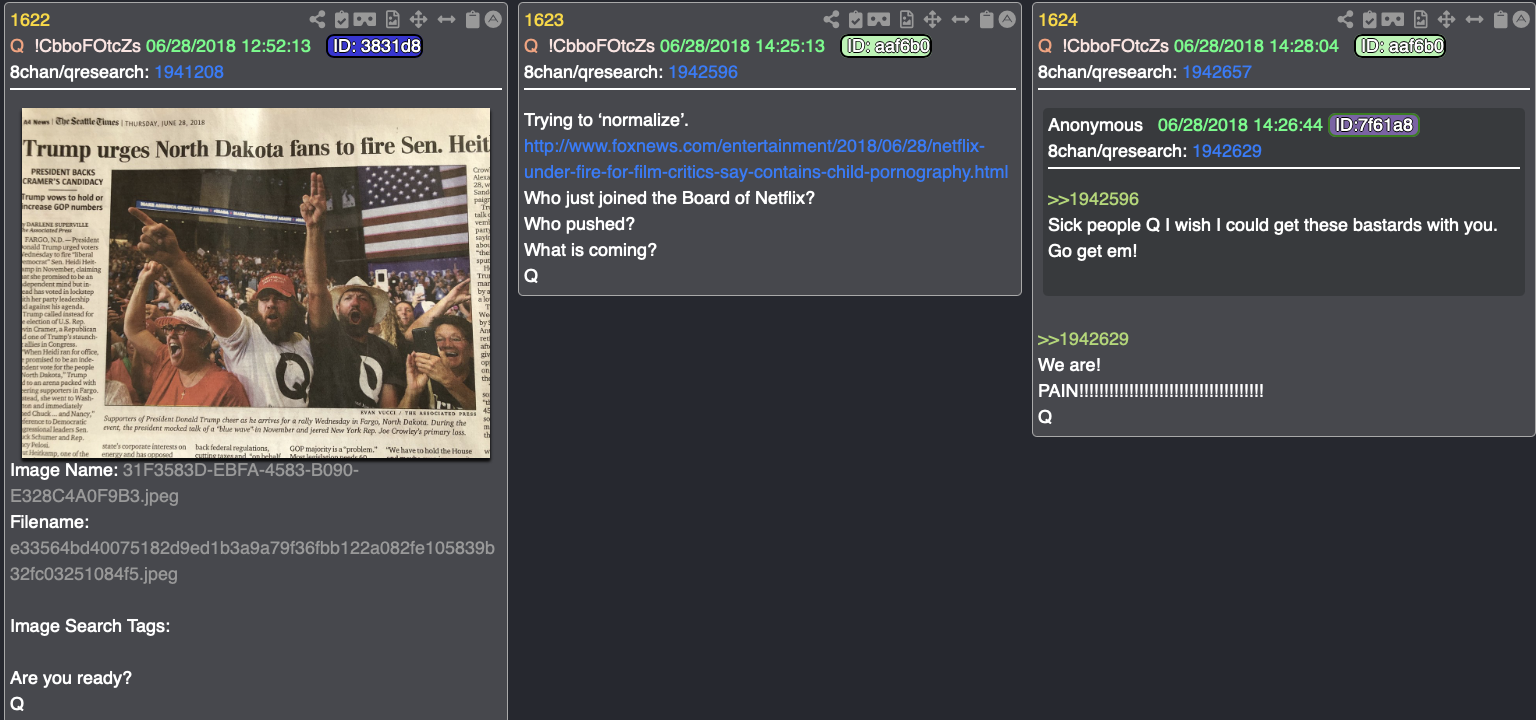Click post number 1623 heading

544,19
